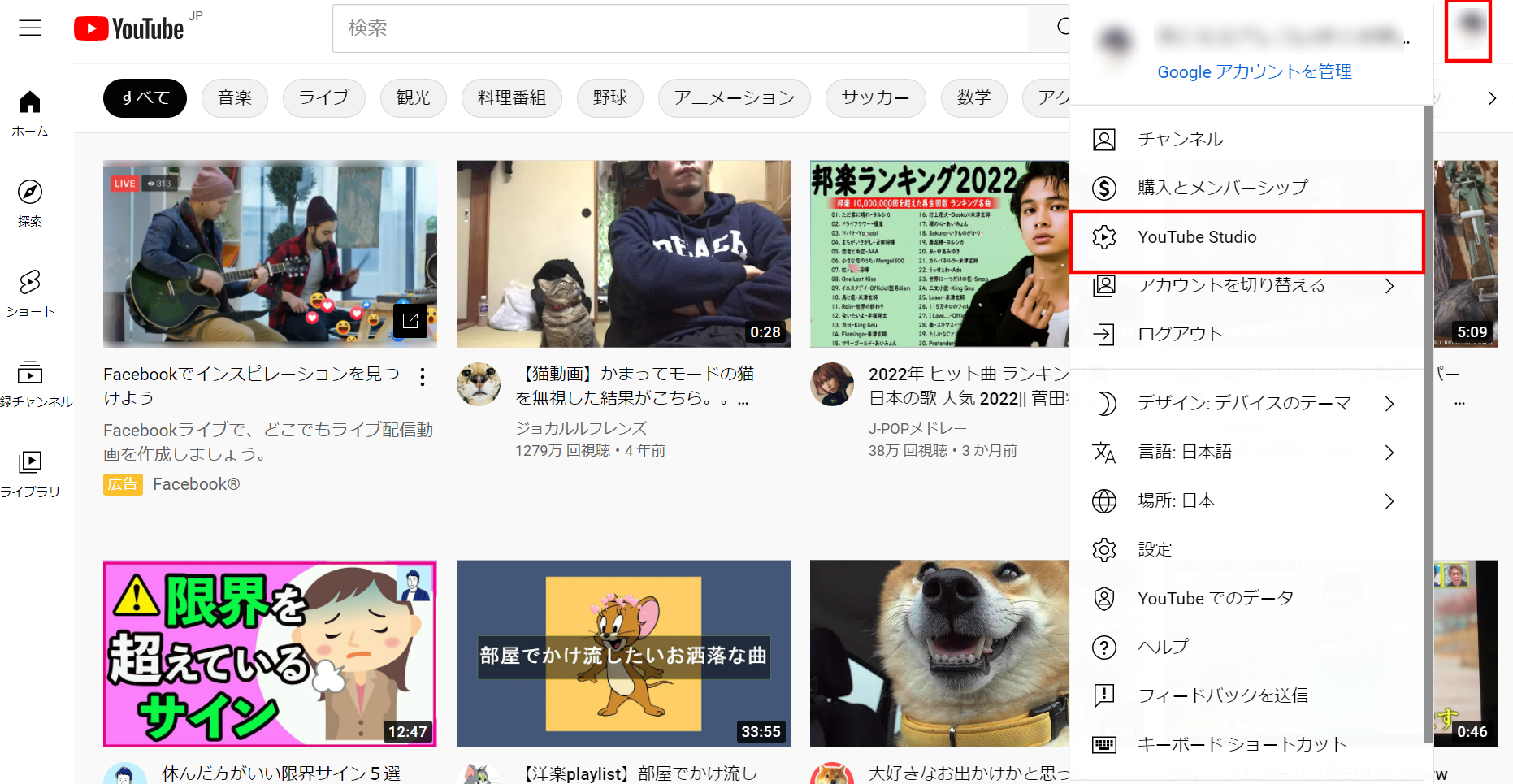Open three-dot menu on Facebook ad
This screenshot has height=784, width=1513.
[423, 377]
